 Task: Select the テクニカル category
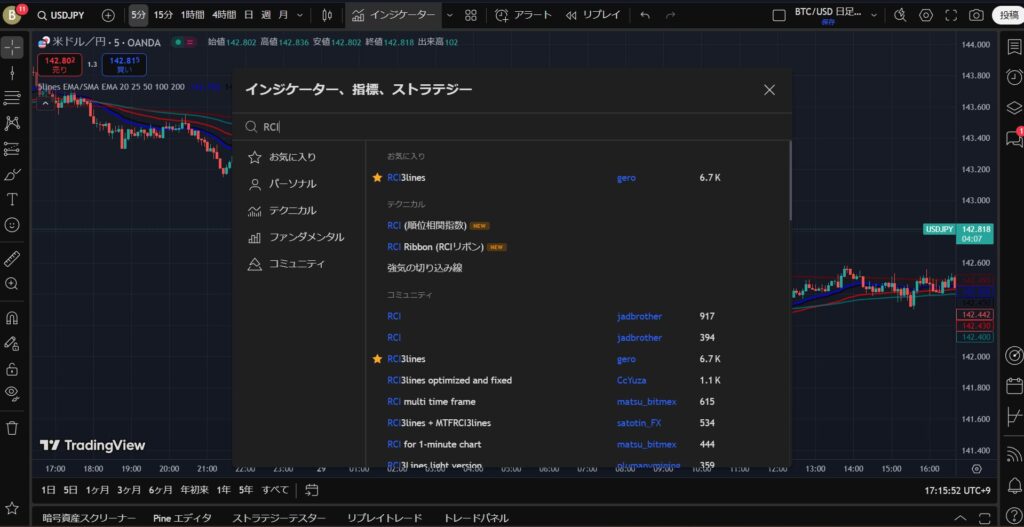293,210
